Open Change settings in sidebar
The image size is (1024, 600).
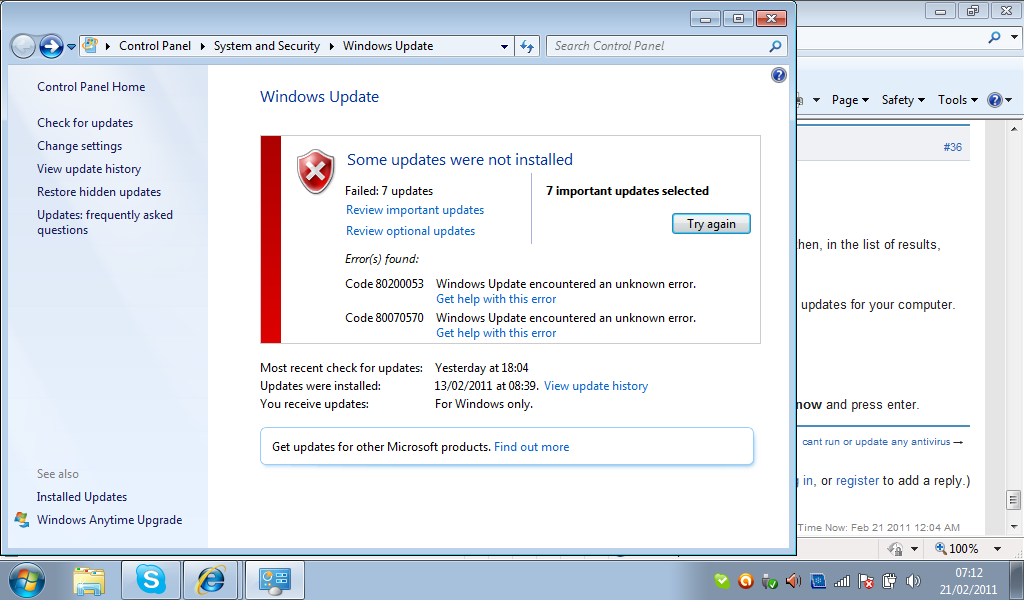pyautogui.click(x=80, y=146)
